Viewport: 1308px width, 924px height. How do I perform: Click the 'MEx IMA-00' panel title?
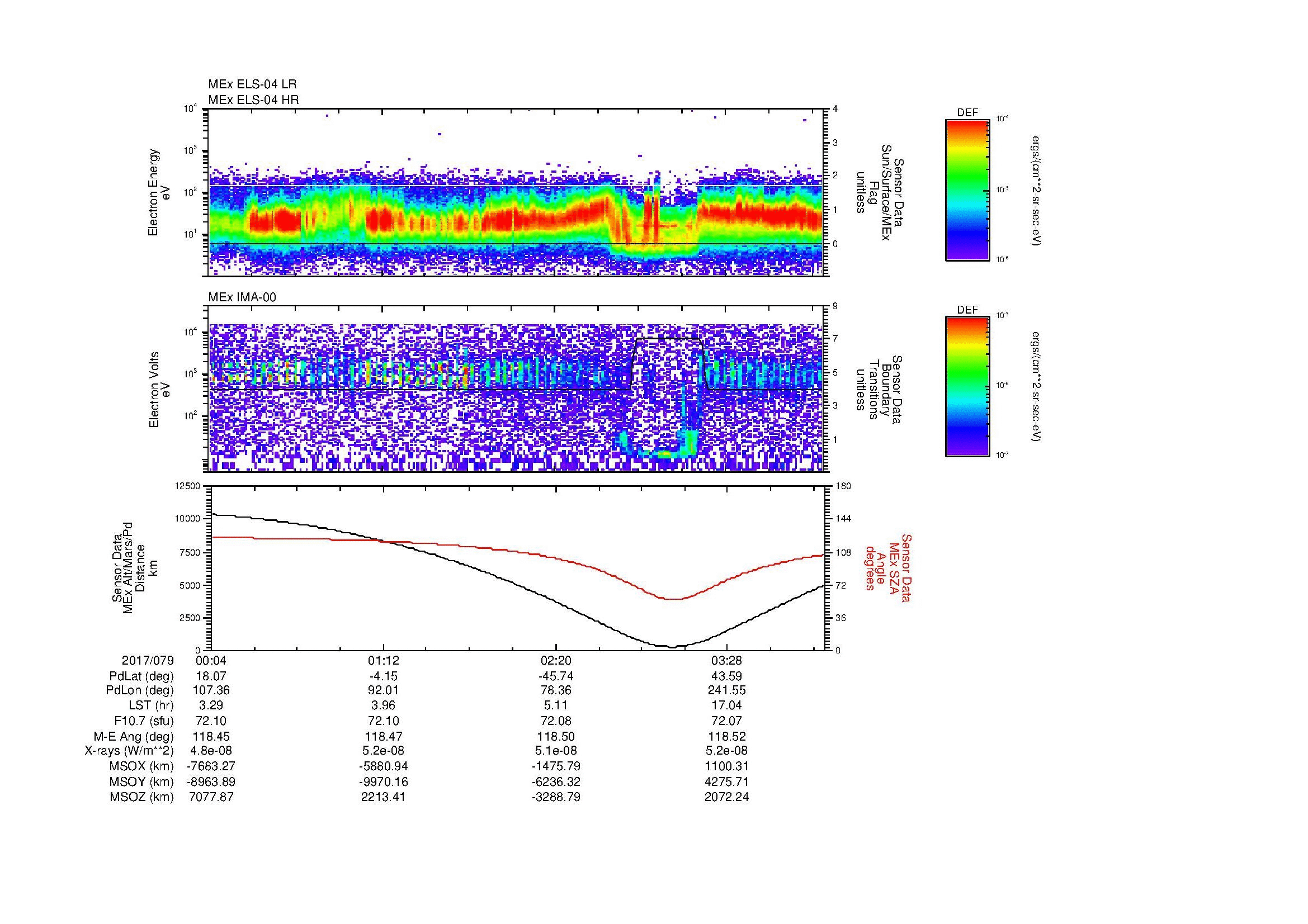(x=242, y=297)
